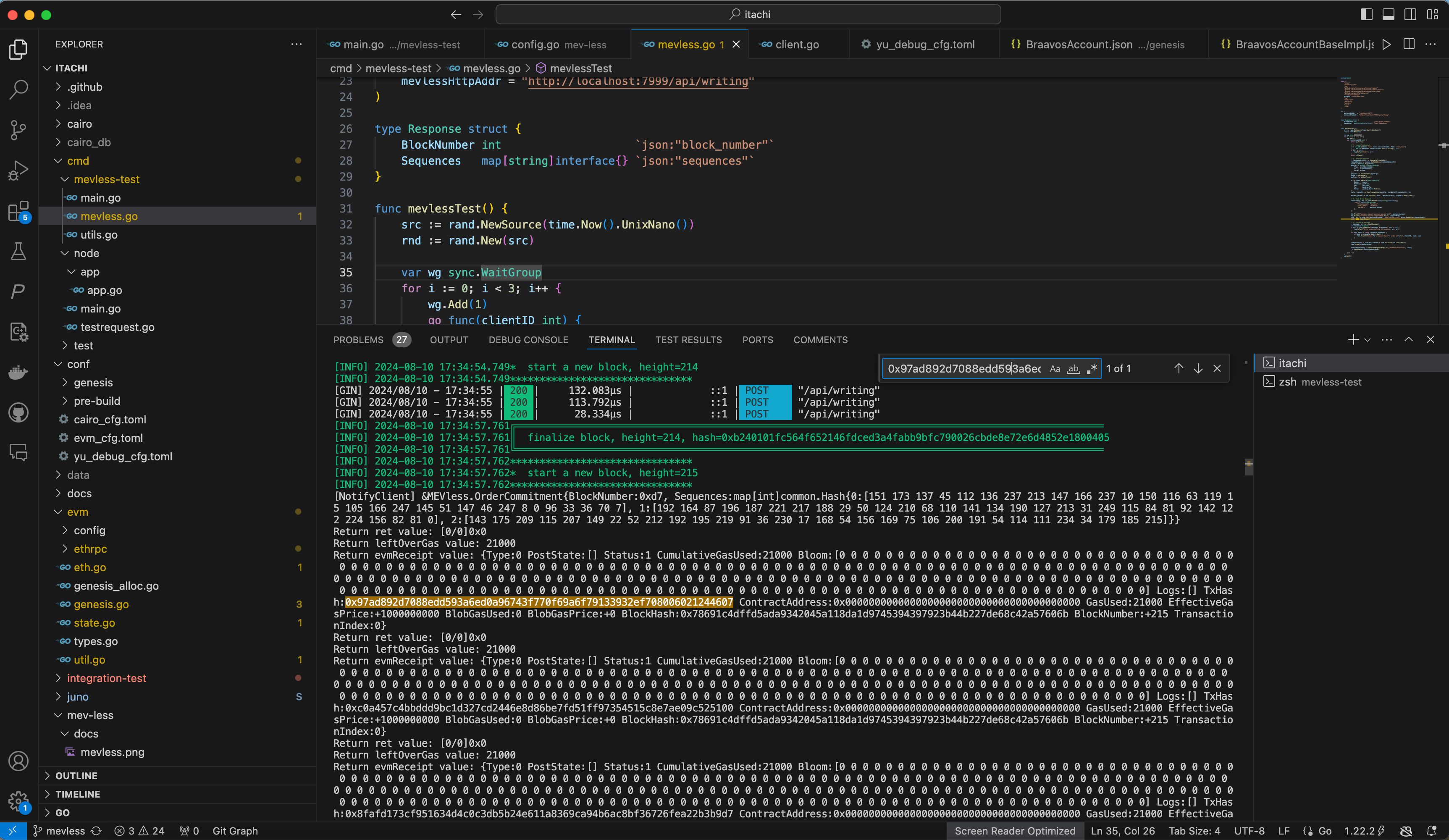Open the Source Control view
Viewport: 1449px width, 840px height.
[x=18, y=130]
